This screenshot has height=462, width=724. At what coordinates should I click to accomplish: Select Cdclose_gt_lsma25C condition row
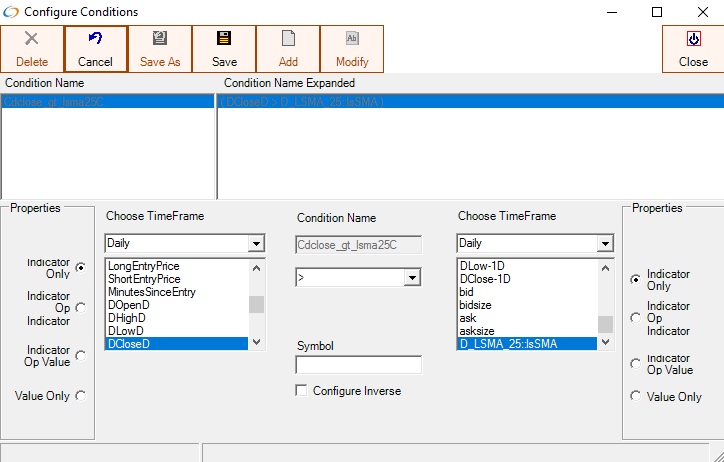click(108, 101)
